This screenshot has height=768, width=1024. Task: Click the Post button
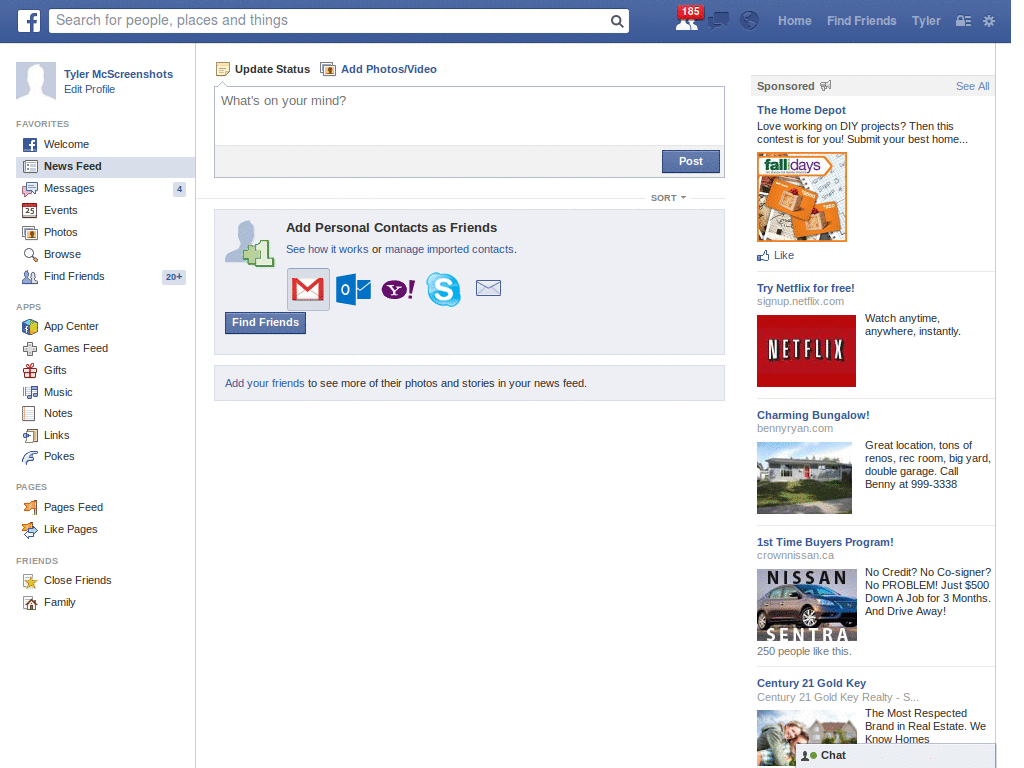click(x=690, y=161)
